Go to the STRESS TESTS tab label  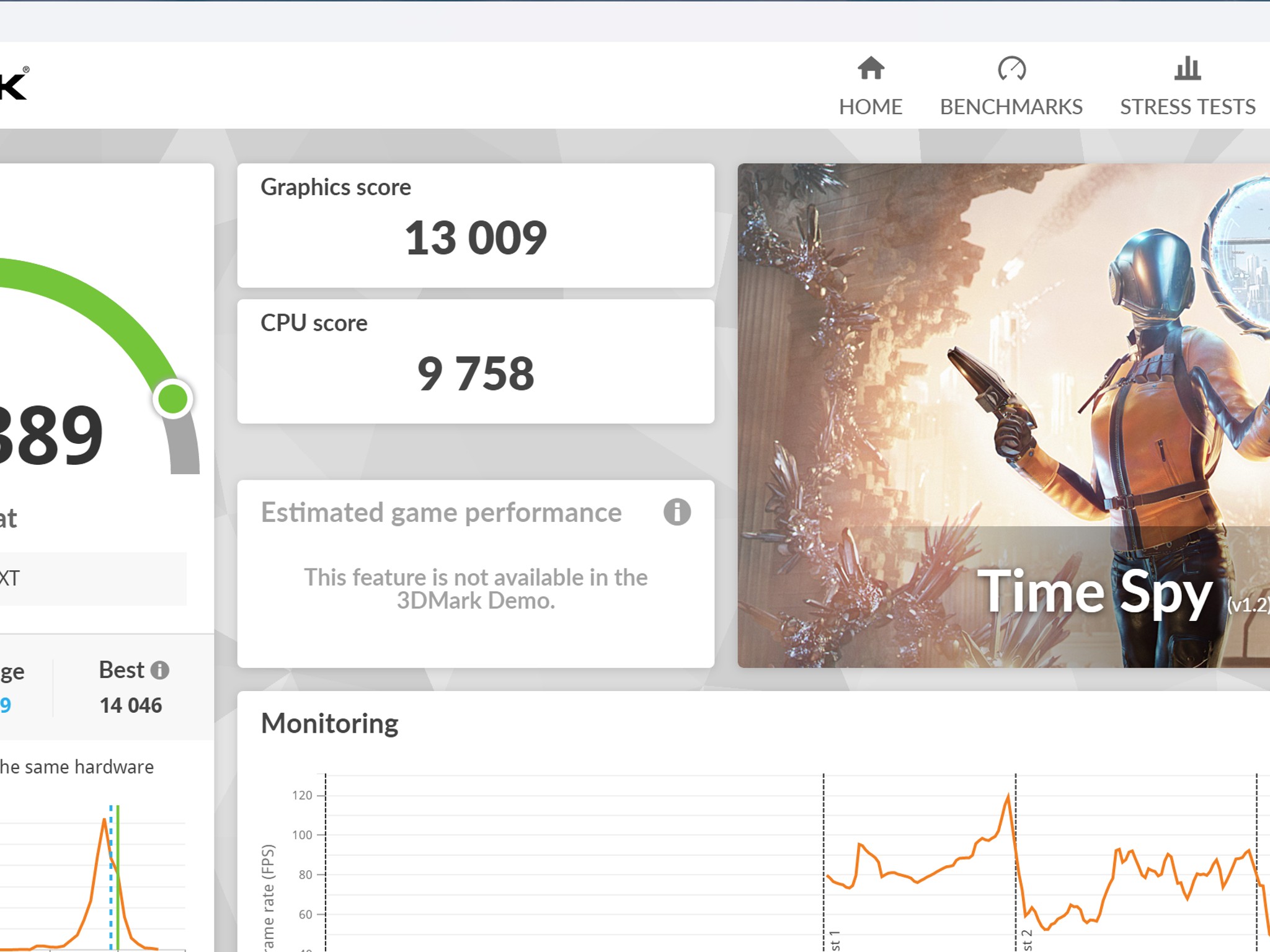pyautogui.click(x=1188, y=107)
